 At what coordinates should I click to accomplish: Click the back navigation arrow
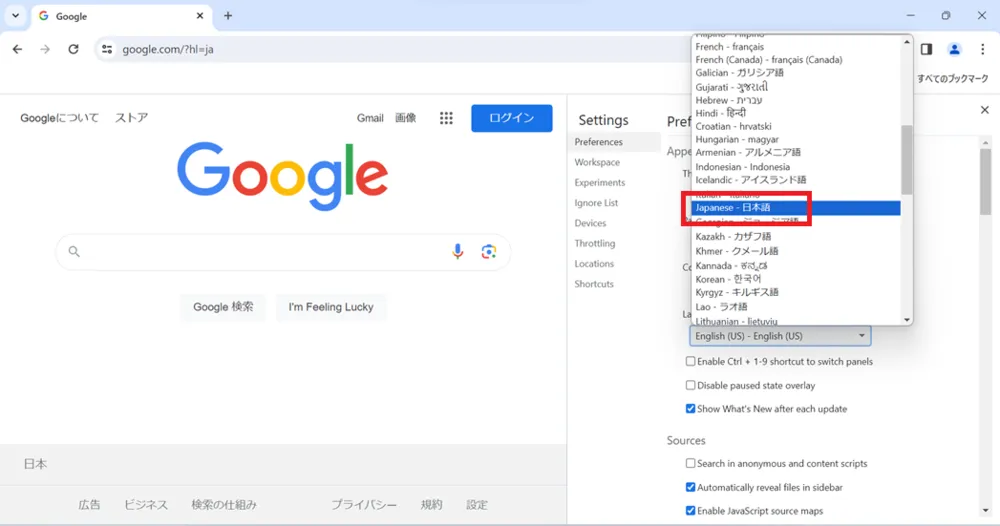pyautogui.click(x=17, y=49)
